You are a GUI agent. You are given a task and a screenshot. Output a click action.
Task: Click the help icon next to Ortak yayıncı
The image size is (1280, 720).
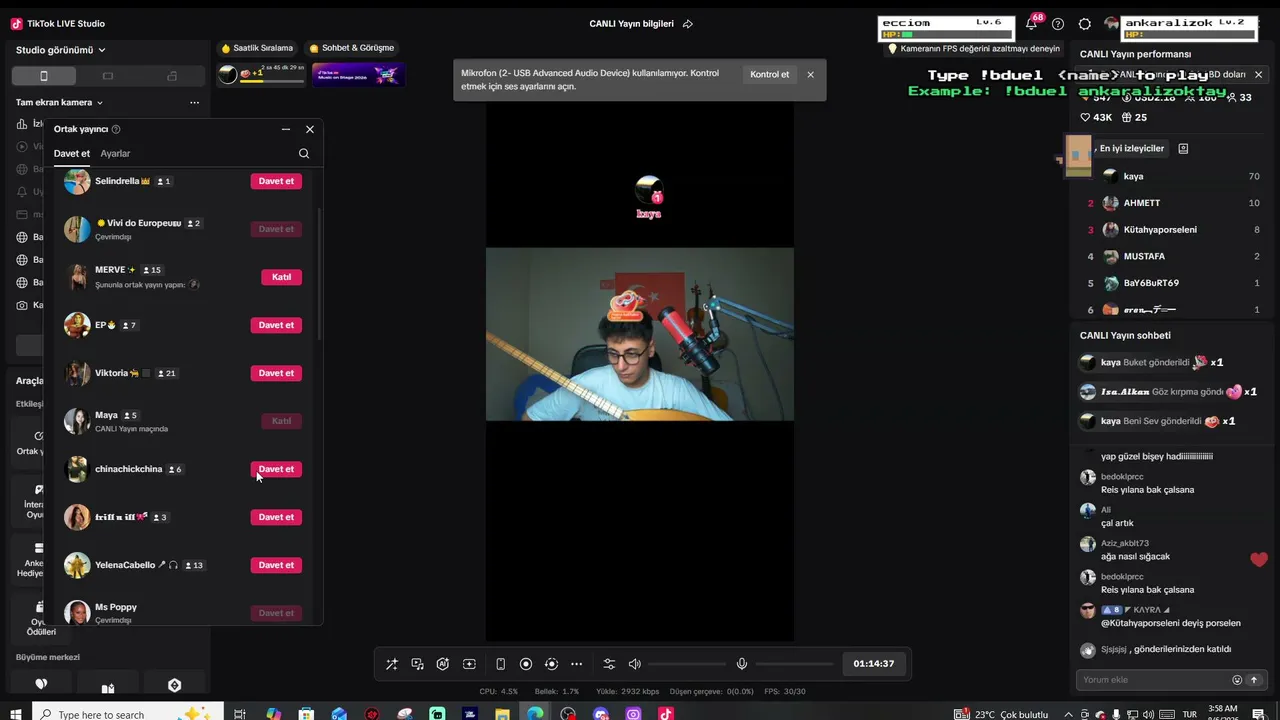pos(116,129)
